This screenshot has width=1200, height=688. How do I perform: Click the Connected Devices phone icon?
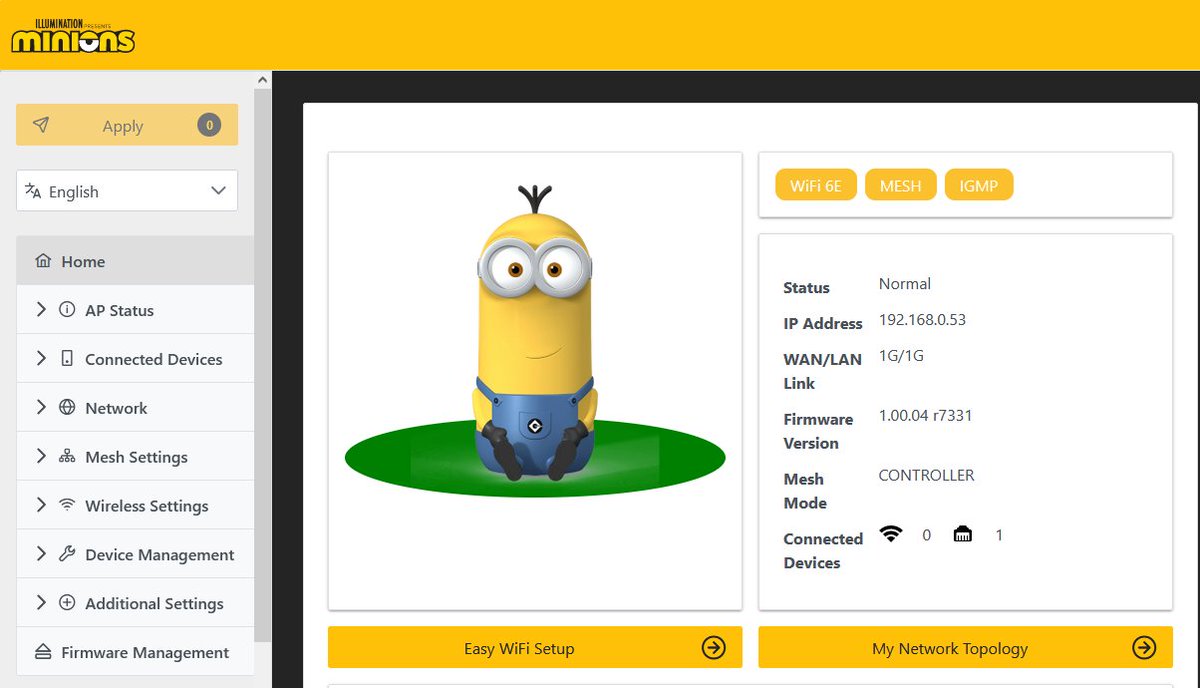point(67,359)
